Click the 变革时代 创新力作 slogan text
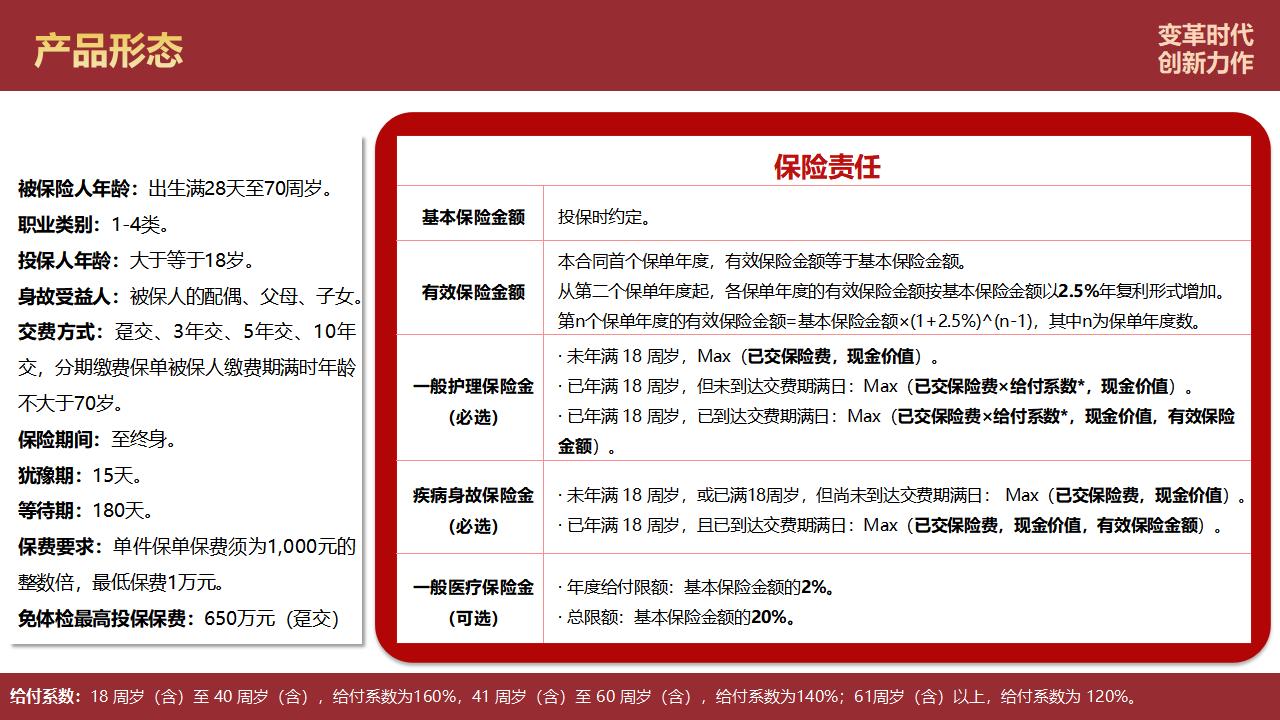This screenshot has width=1280, height=720. tap(1204, 49)
